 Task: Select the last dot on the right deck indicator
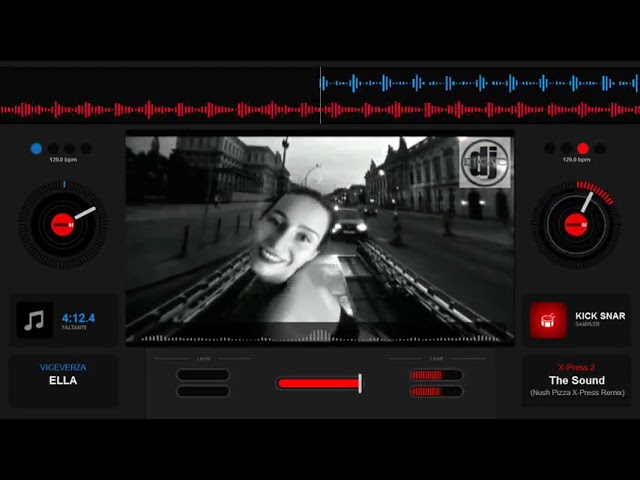click(x=600, y=149)
